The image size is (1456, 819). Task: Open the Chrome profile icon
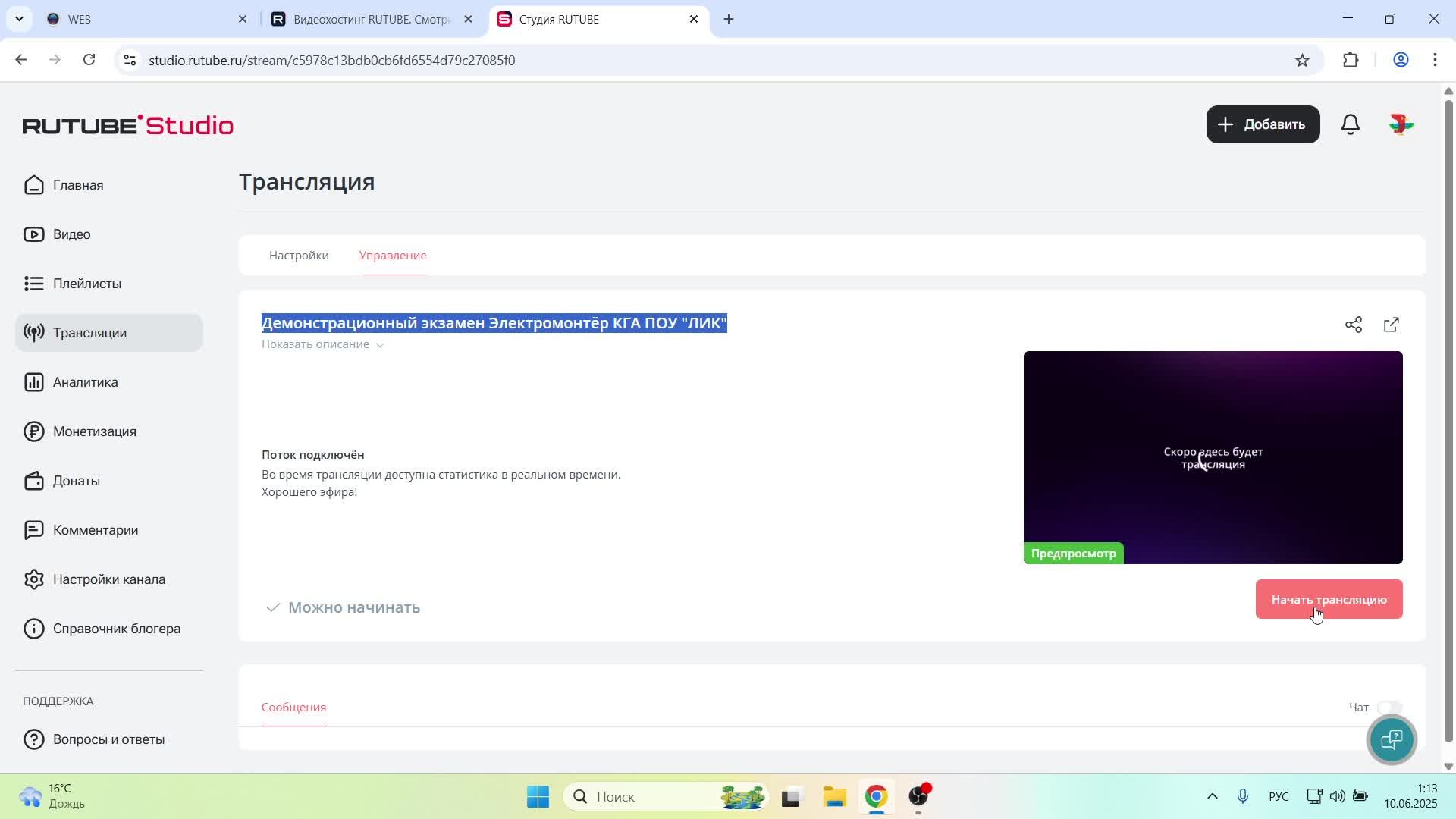pos(1401,60)
